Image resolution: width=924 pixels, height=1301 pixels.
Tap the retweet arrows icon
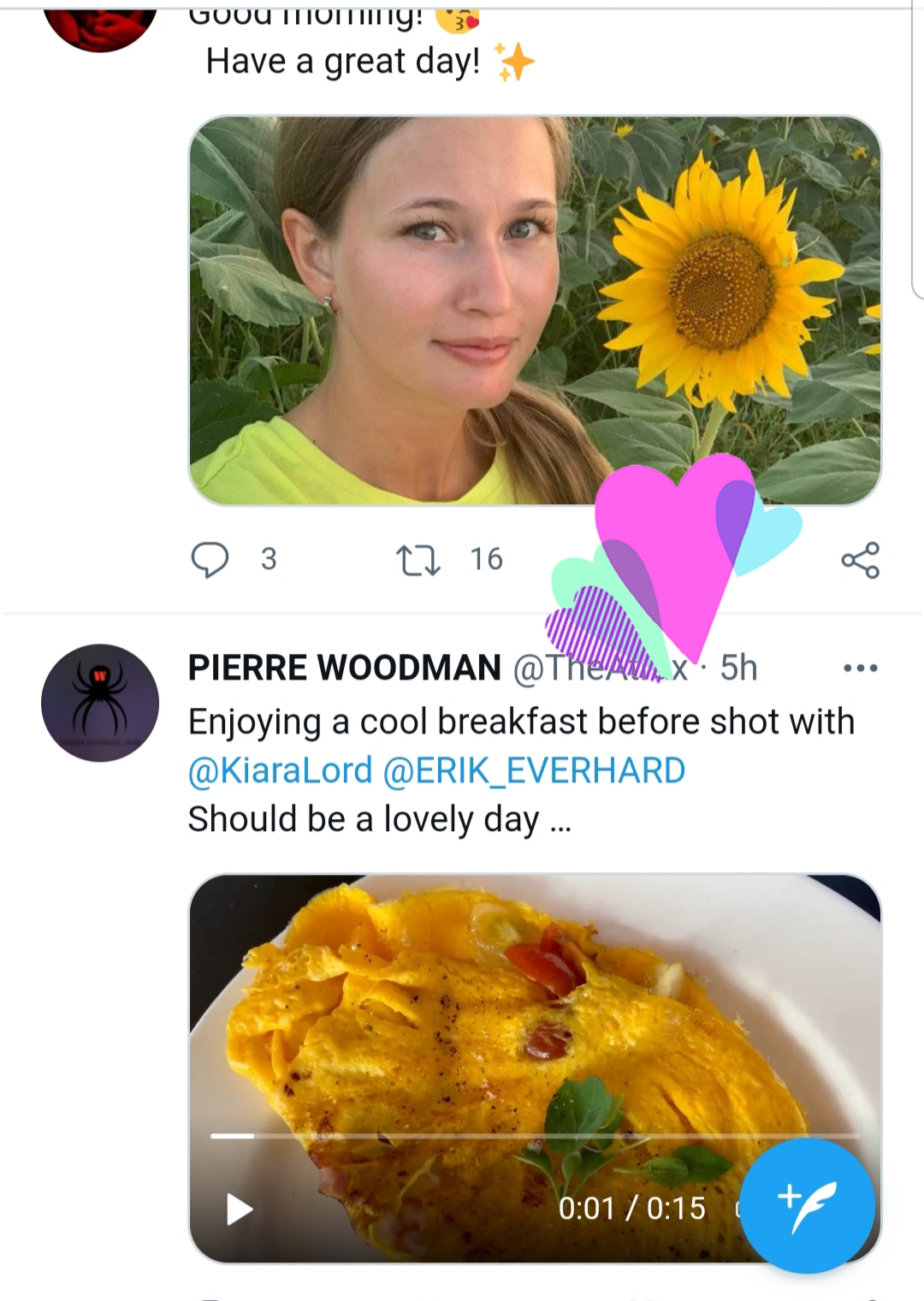click(418, 560)
